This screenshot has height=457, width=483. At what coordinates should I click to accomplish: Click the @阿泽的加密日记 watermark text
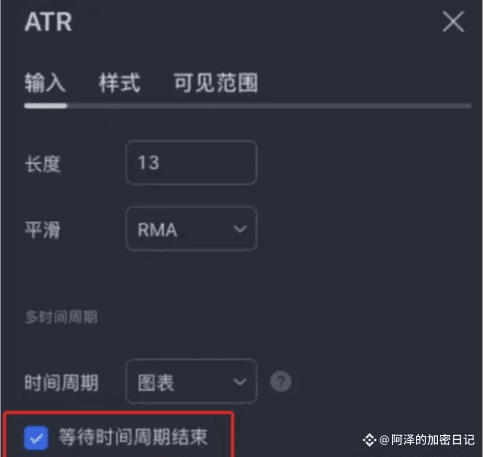coord(427,440)
